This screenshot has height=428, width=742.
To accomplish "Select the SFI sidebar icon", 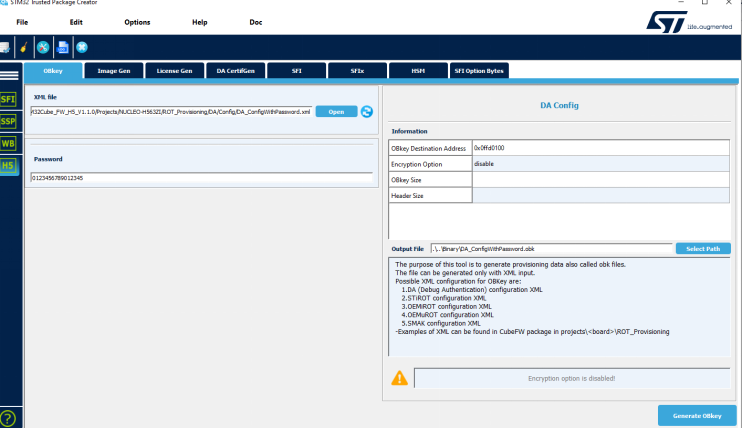I will click(8, 99).
